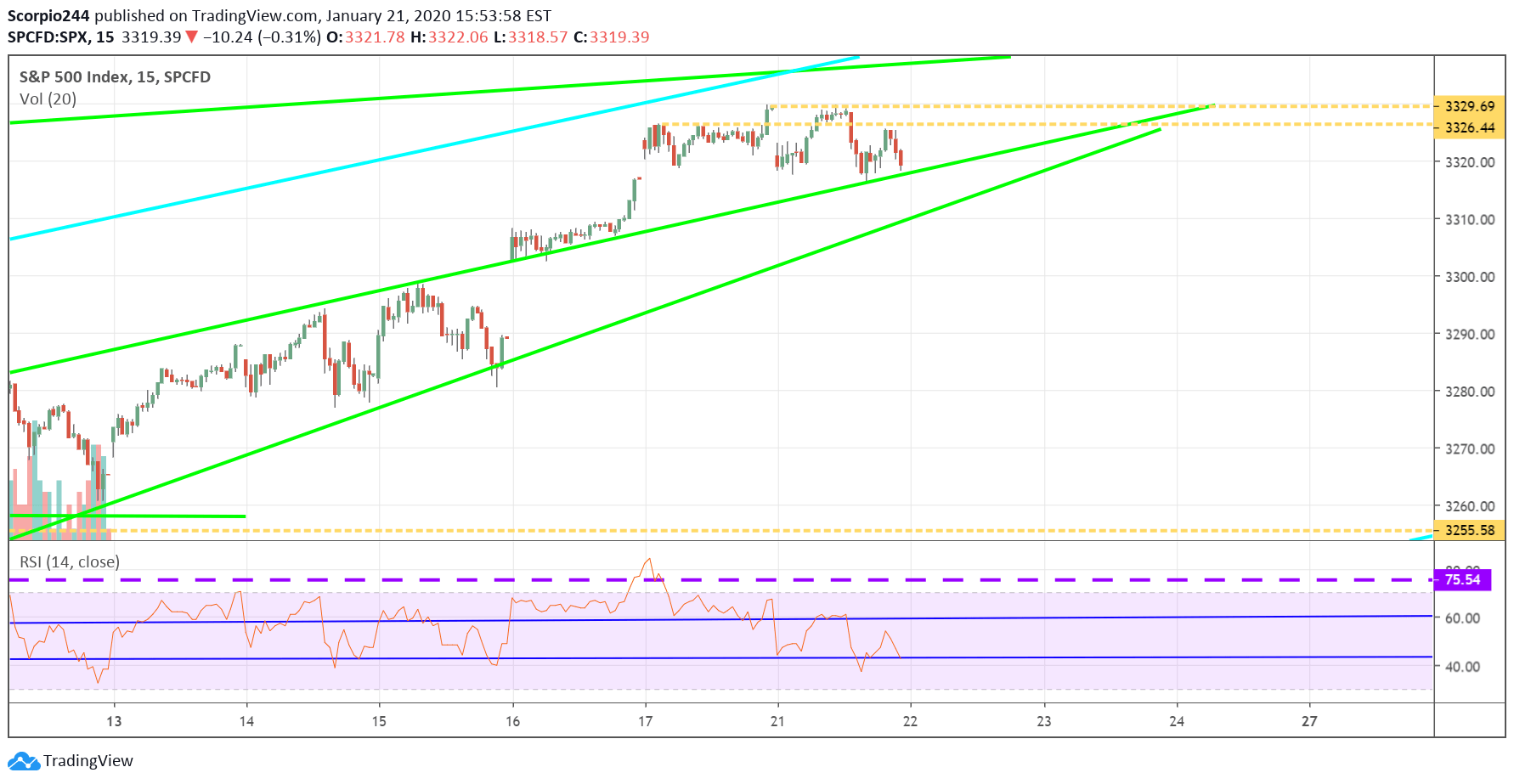Click the 3310.00 price axis value
Image resolution: width=1514 pixels, height=784 pixels.
click(1470, 220)
